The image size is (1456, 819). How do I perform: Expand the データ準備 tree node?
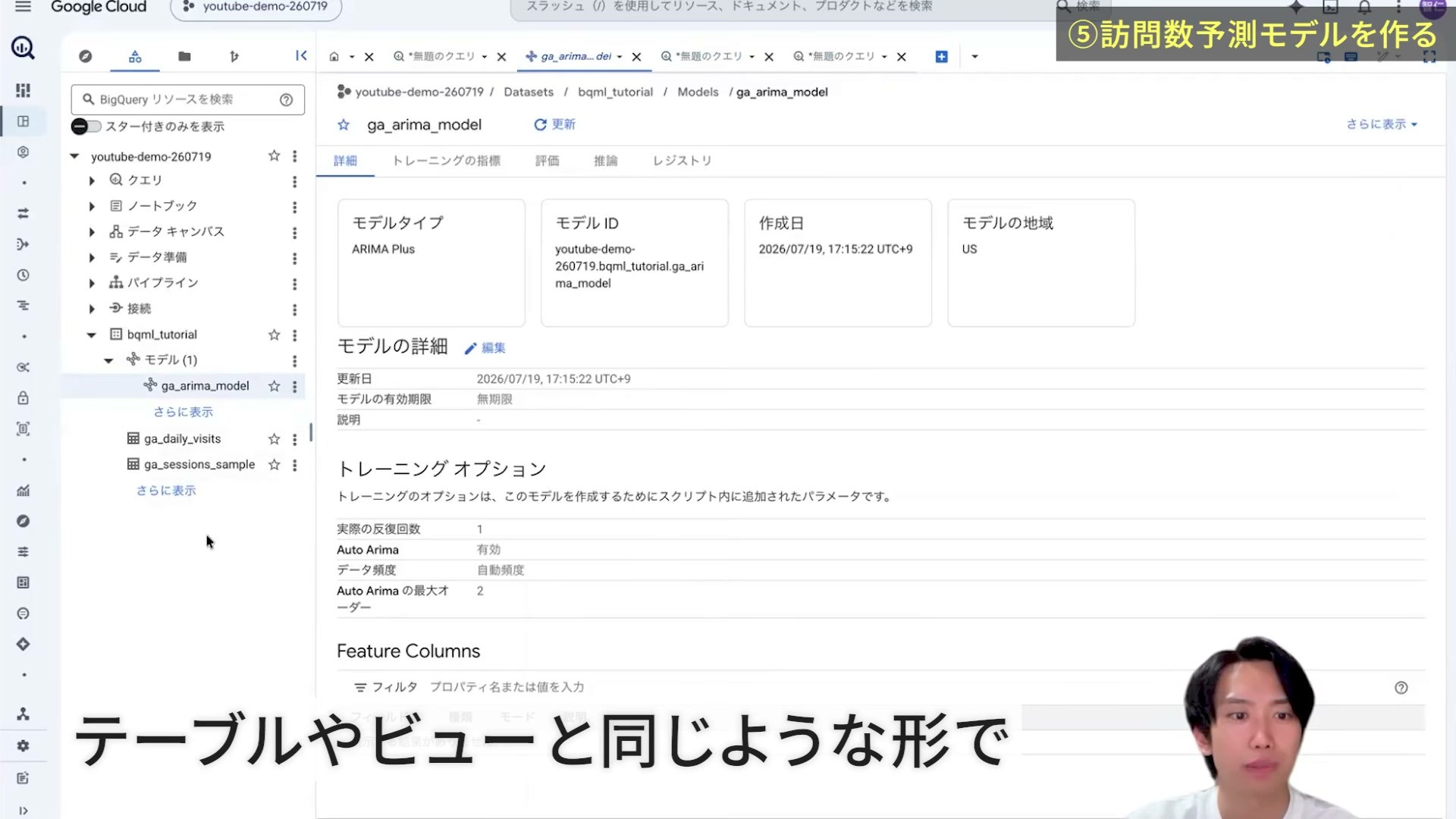coord(92,258)
